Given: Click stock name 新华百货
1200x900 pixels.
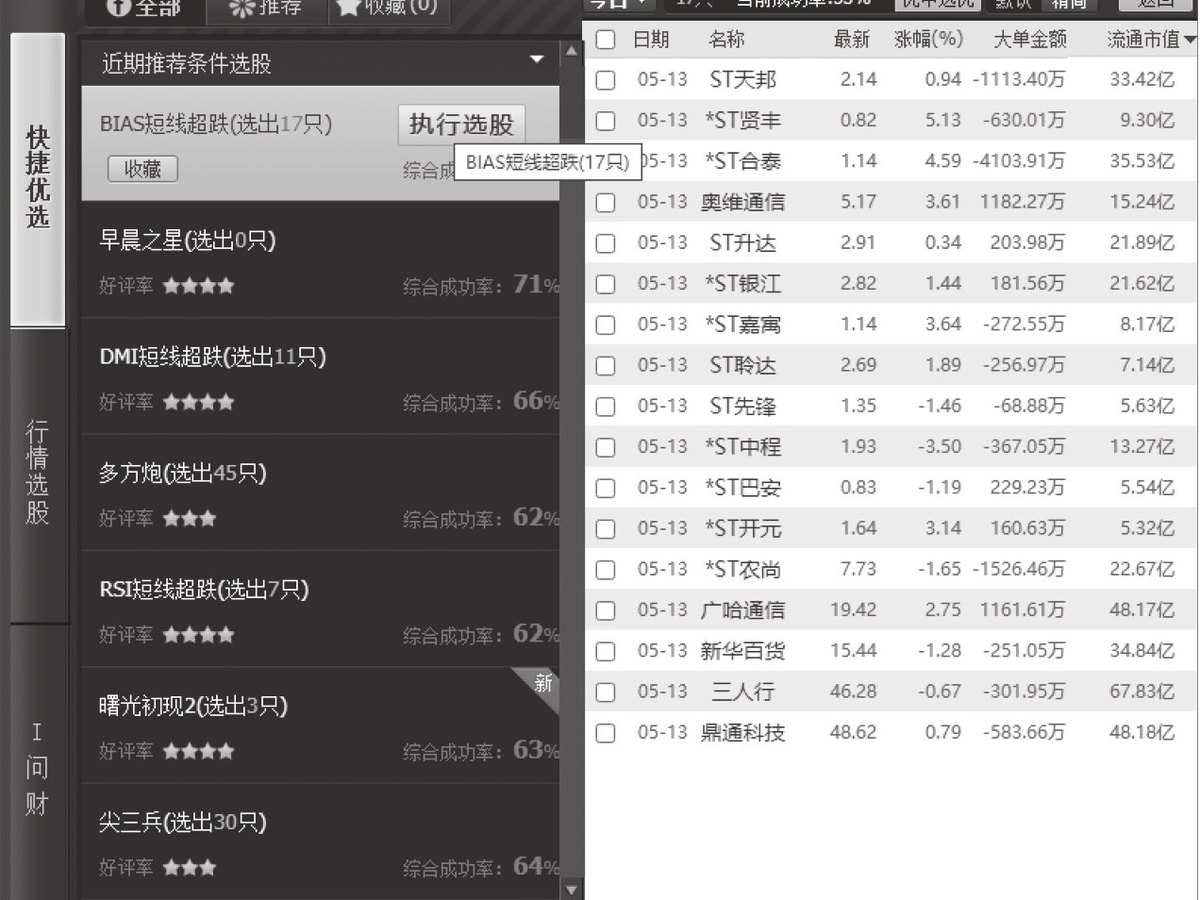Looking at the screenshot, I should 743,651.
